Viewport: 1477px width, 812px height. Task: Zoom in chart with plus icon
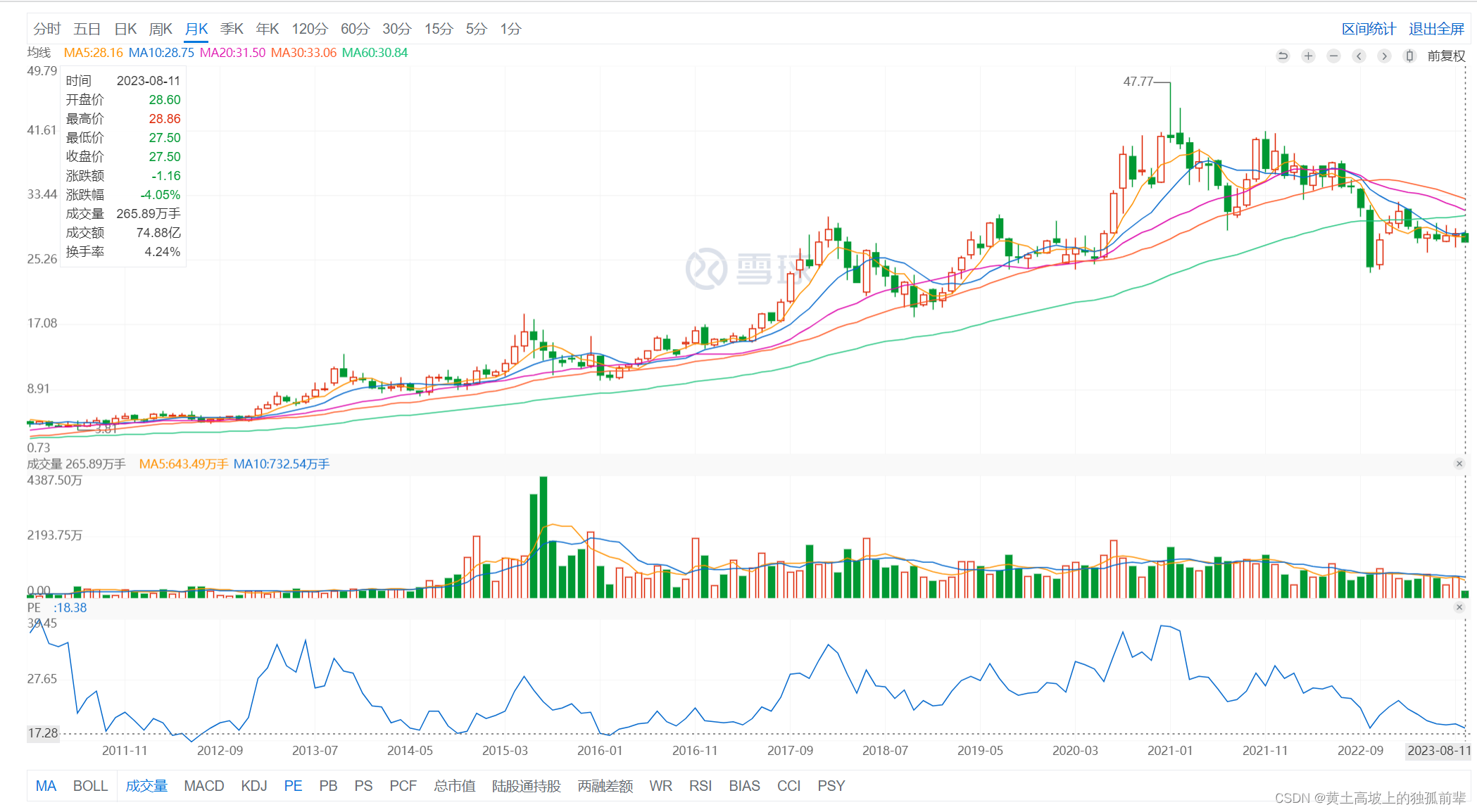[x=1308, y=56]
